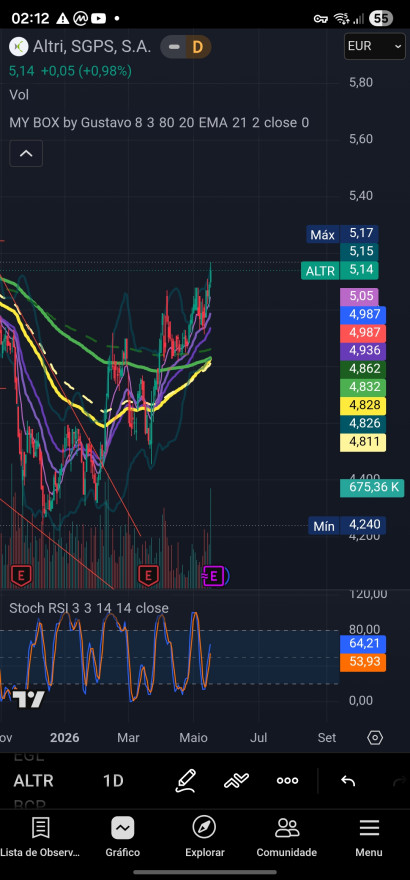This screenshot has width=410, height=880.
Task: Tap the undo arrow
Action: (x=348, y=781)
